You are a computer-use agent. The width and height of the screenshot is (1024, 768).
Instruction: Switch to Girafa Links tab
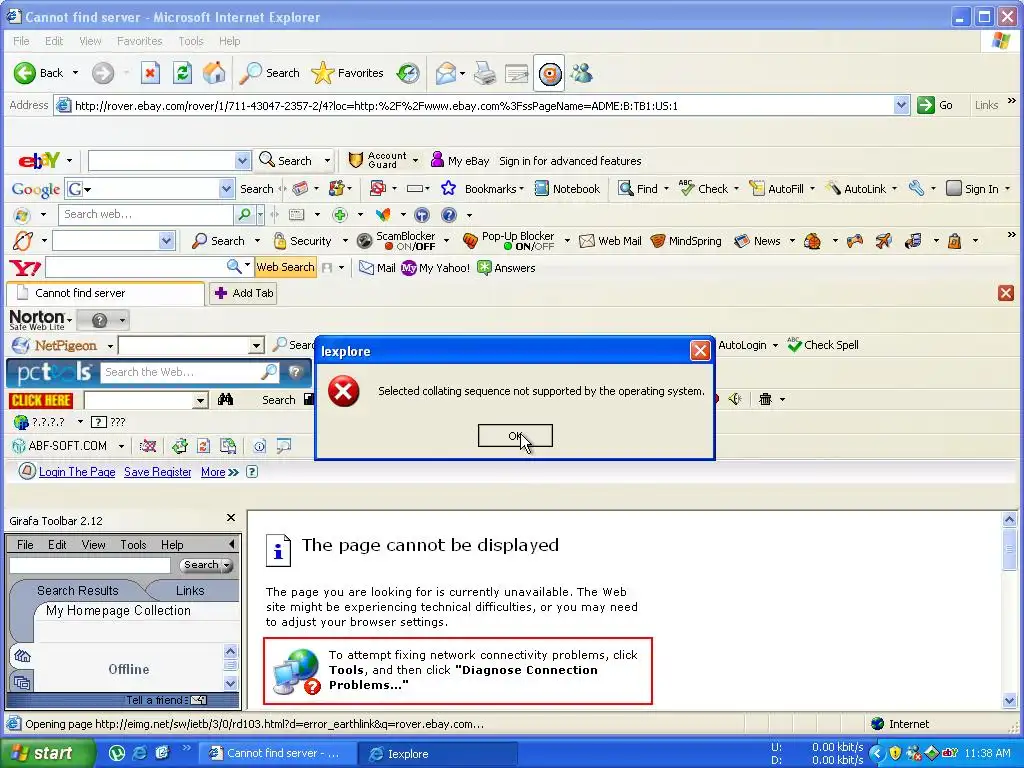click(190, 590)
